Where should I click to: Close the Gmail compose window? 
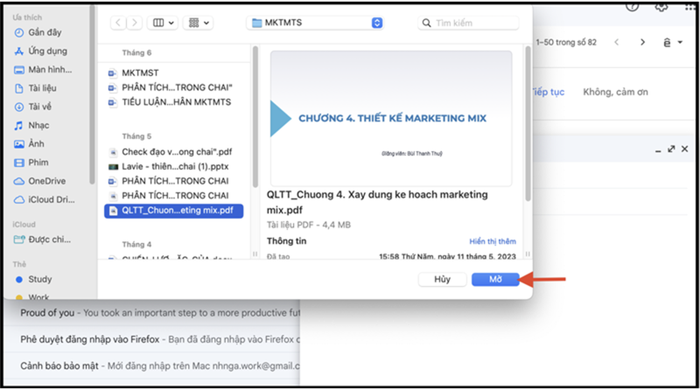coord(685,149)
